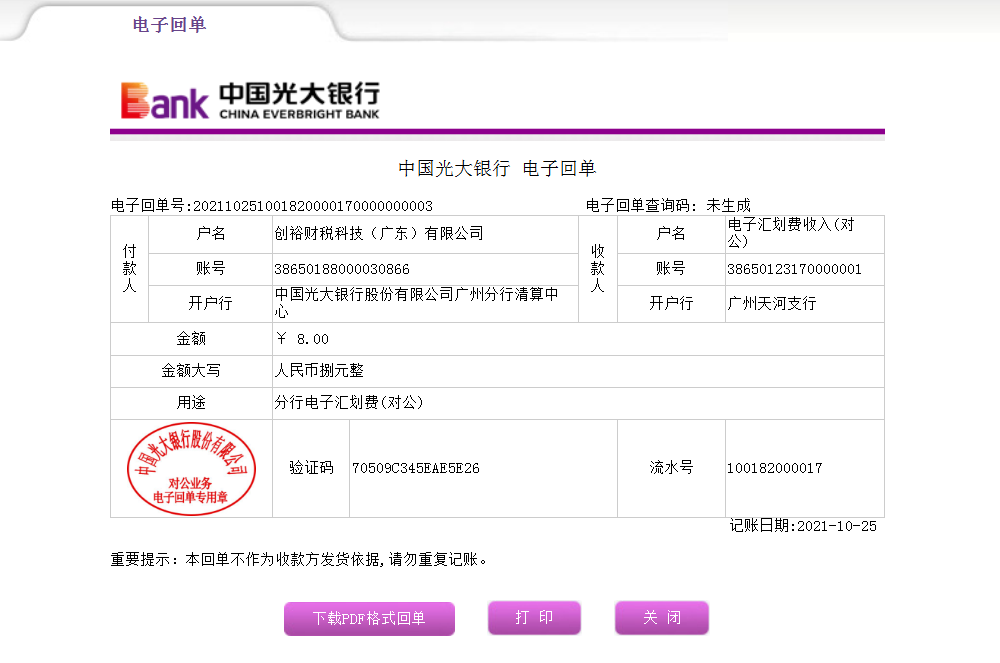This screenshot has width=1000, height=663.
Task: Switch to the 电子回单 tab
Action: [169, 25]
